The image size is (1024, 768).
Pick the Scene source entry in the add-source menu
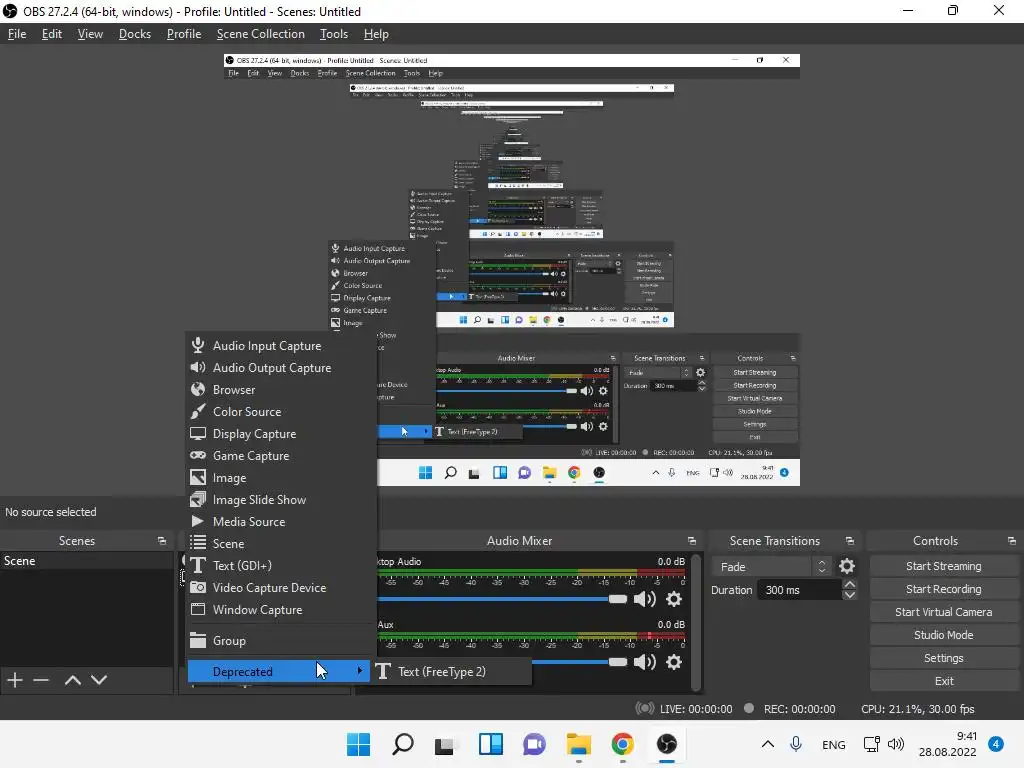(x=281, y=544)
